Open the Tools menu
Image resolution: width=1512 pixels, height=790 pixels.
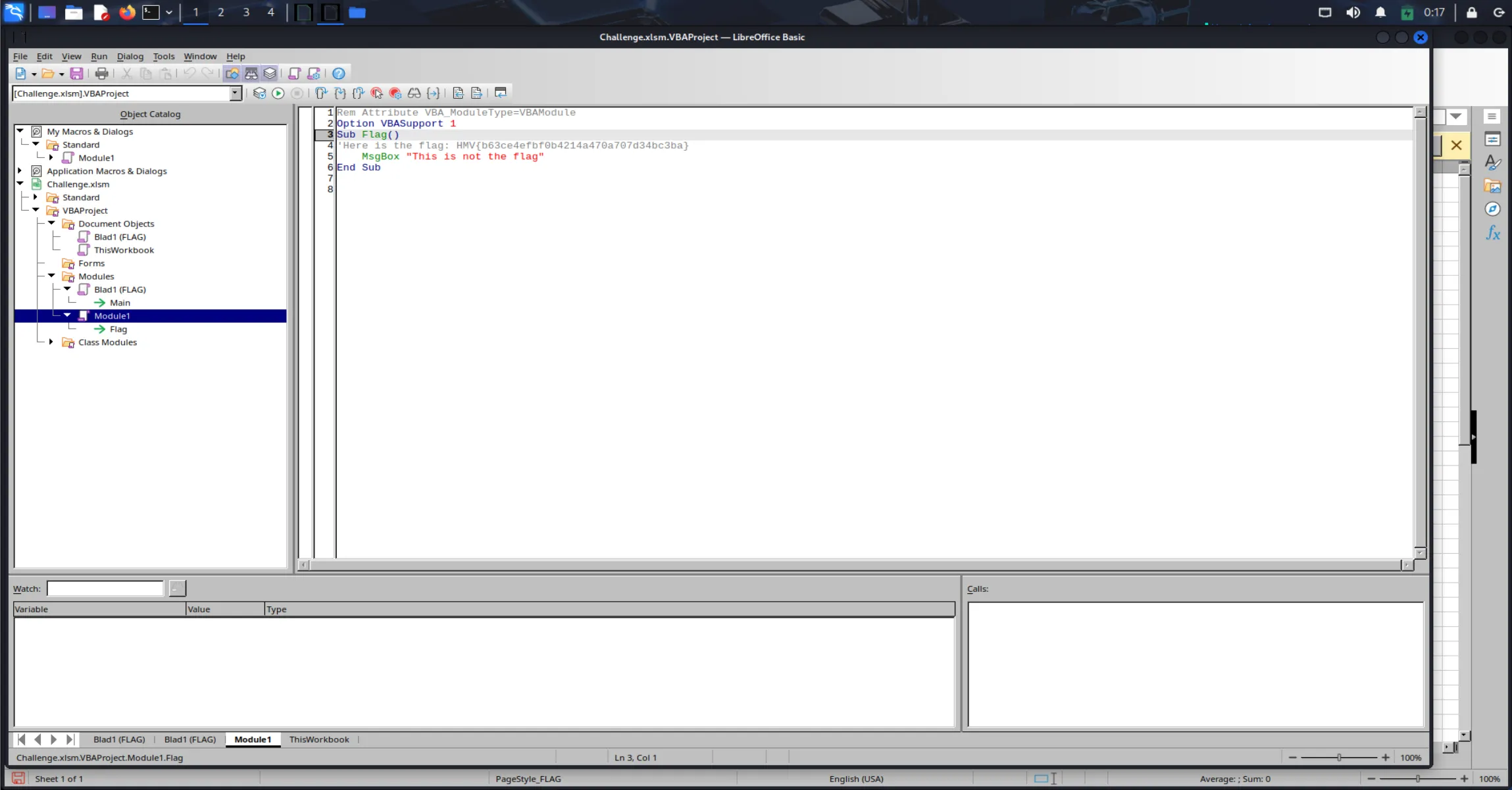coord(163,57)
